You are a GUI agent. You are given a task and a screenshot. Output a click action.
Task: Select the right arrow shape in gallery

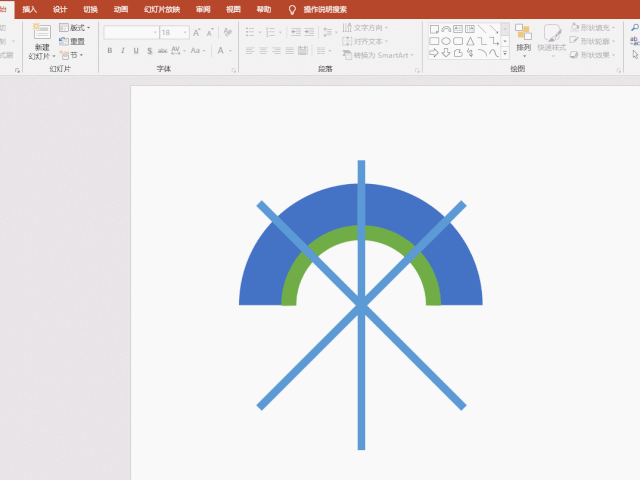tap(434, 53)
